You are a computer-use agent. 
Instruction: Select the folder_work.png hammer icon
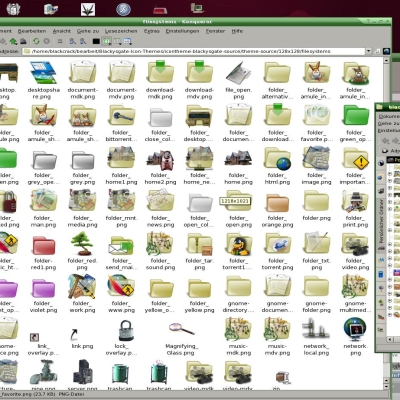click(x=82, y=286)
